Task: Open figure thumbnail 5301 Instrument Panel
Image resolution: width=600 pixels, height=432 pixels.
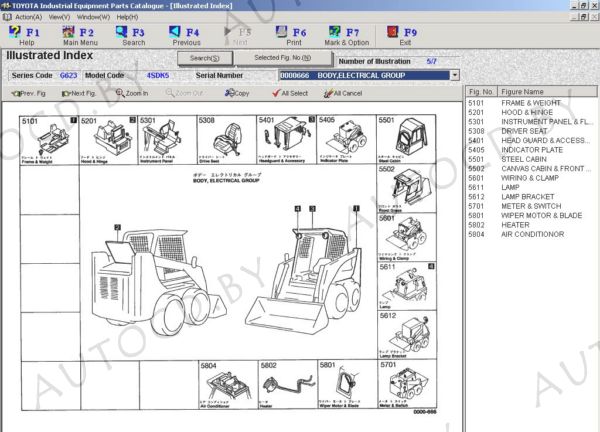Action: [x=167, y=140]
